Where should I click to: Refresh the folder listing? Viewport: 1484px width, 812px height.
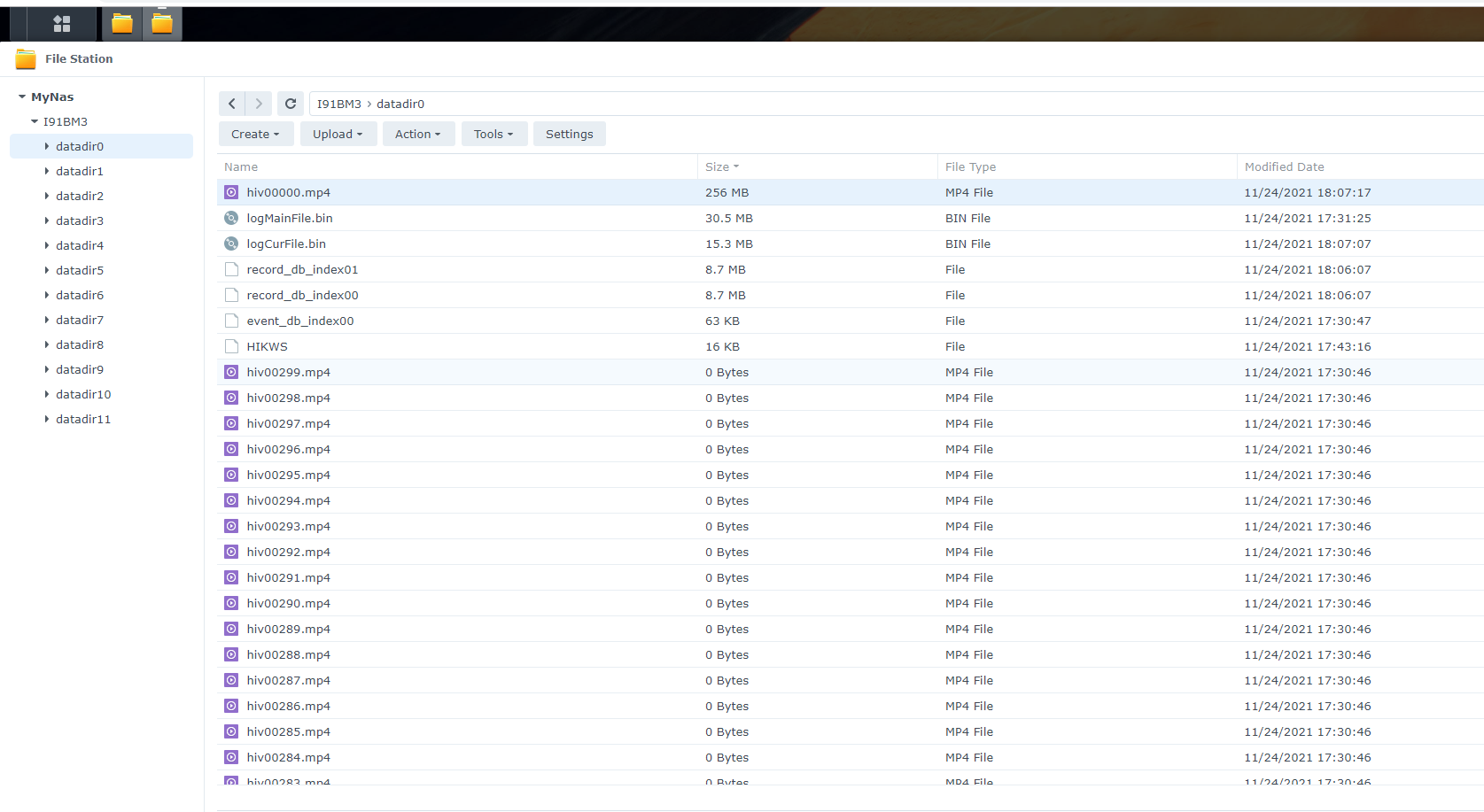click(290, 104)
